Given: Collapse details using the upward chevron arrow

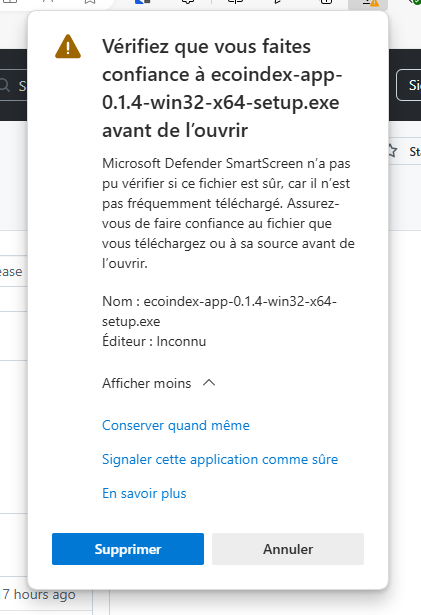Looking at the screenshot, I should 209,383.
